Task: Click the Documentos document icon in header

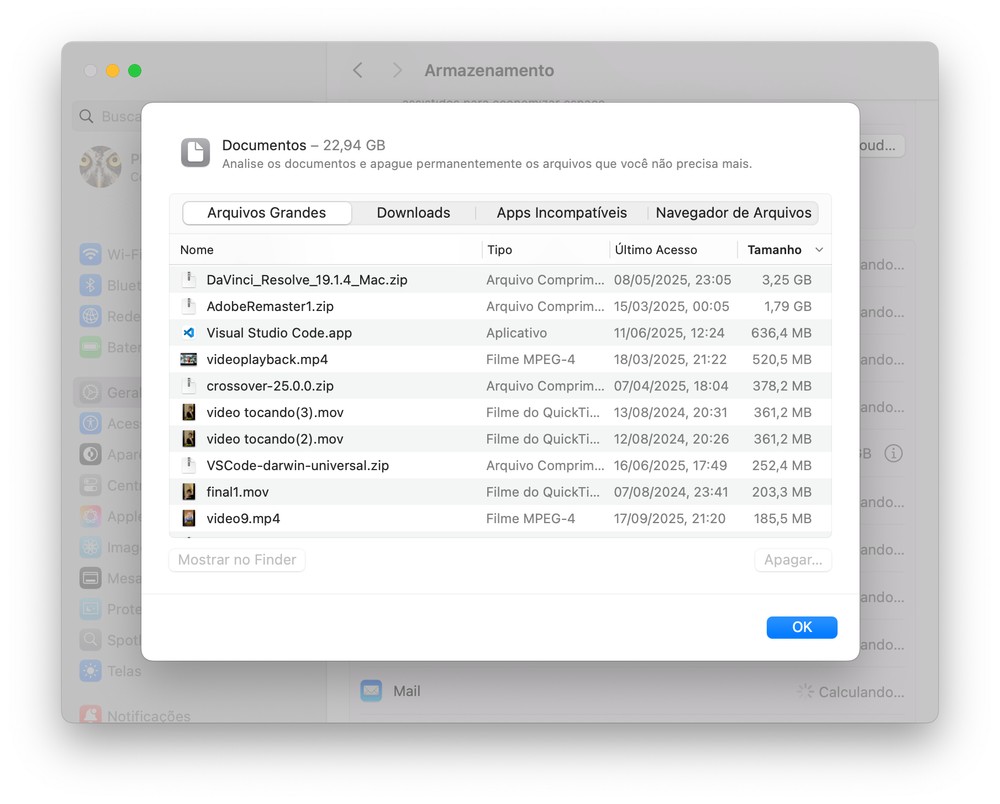Action: [x=196, y=152]
